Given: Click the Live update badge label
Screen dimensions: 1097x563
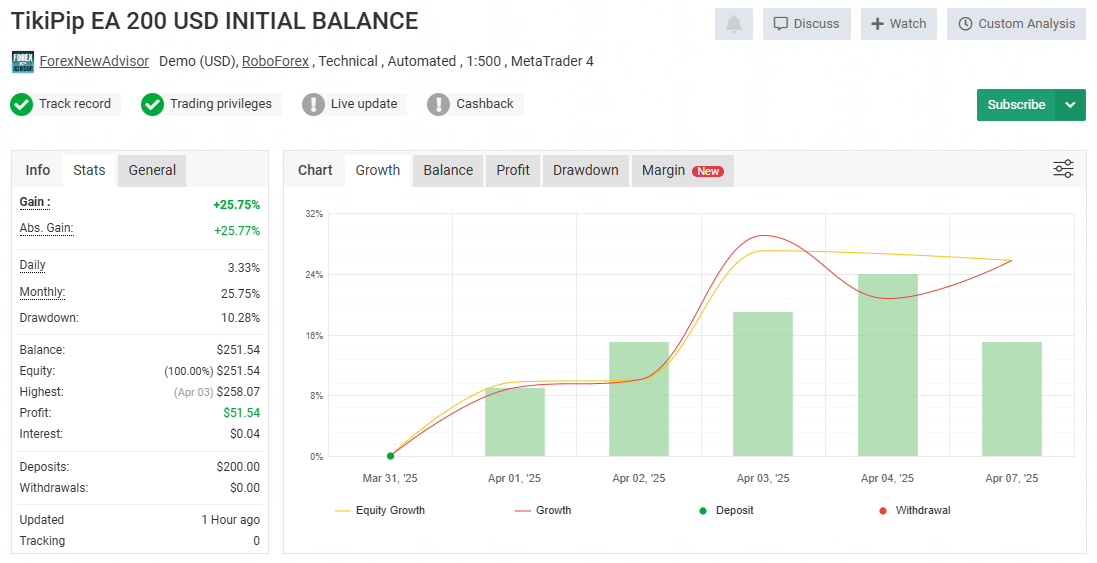Looking at the screenshot, I should 364,104.
